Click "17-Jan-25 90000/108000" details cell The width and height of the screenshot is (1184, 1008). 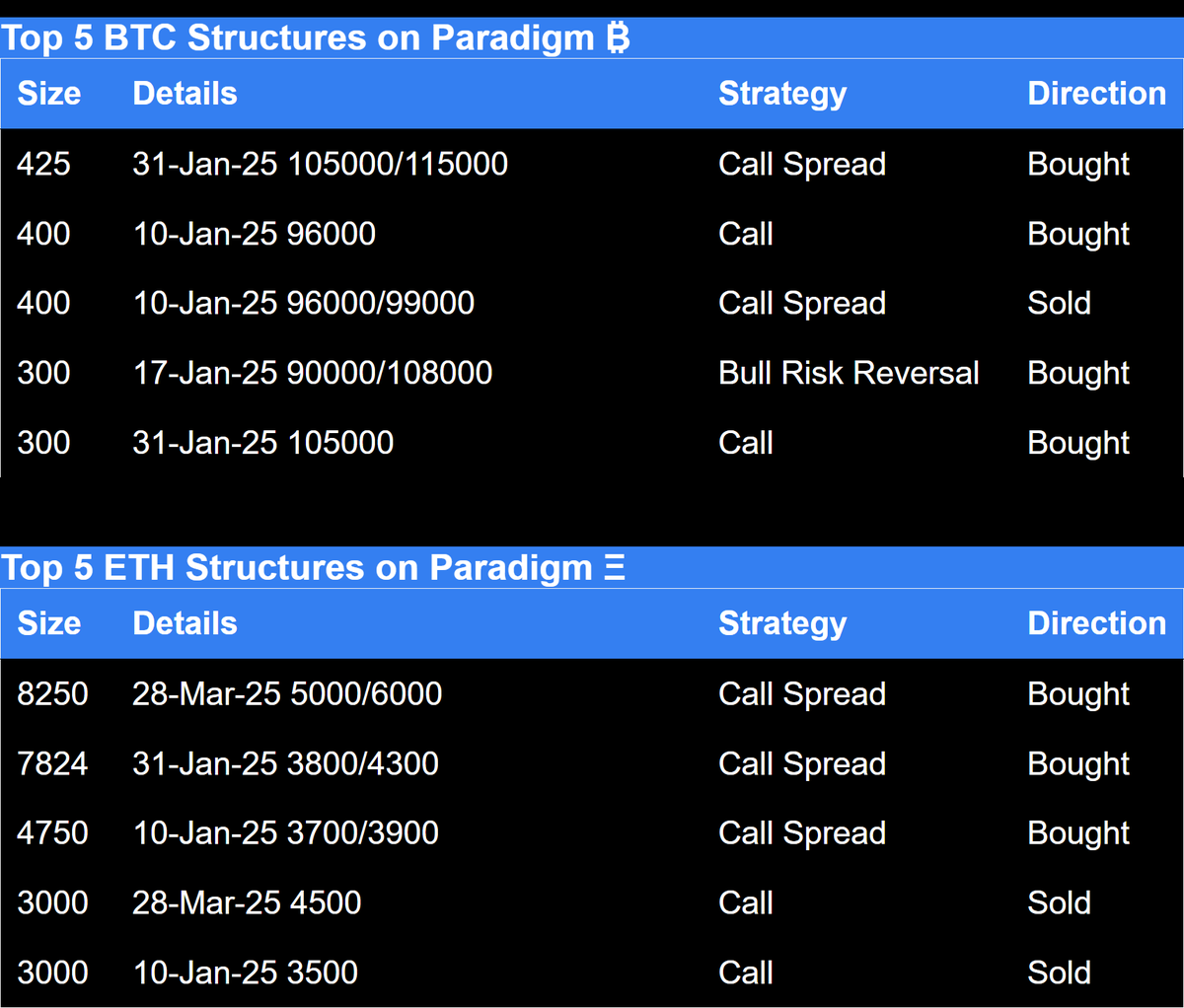tap(312, 373)
